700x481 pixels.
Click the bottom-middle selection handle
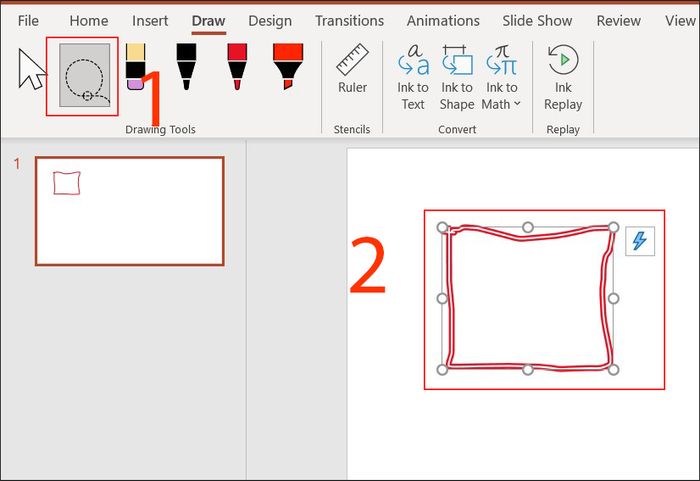click(x=528, y=369)
